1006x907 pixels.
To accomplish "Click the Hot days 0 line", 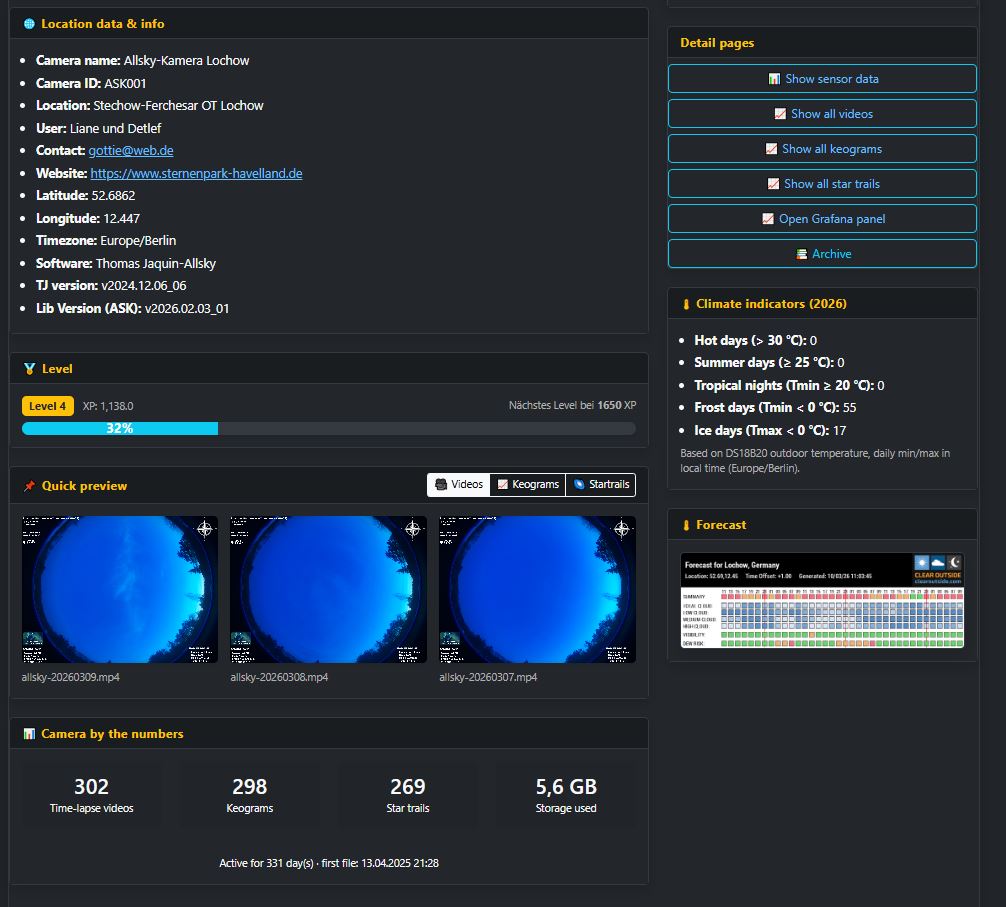I will coord(755,341).
